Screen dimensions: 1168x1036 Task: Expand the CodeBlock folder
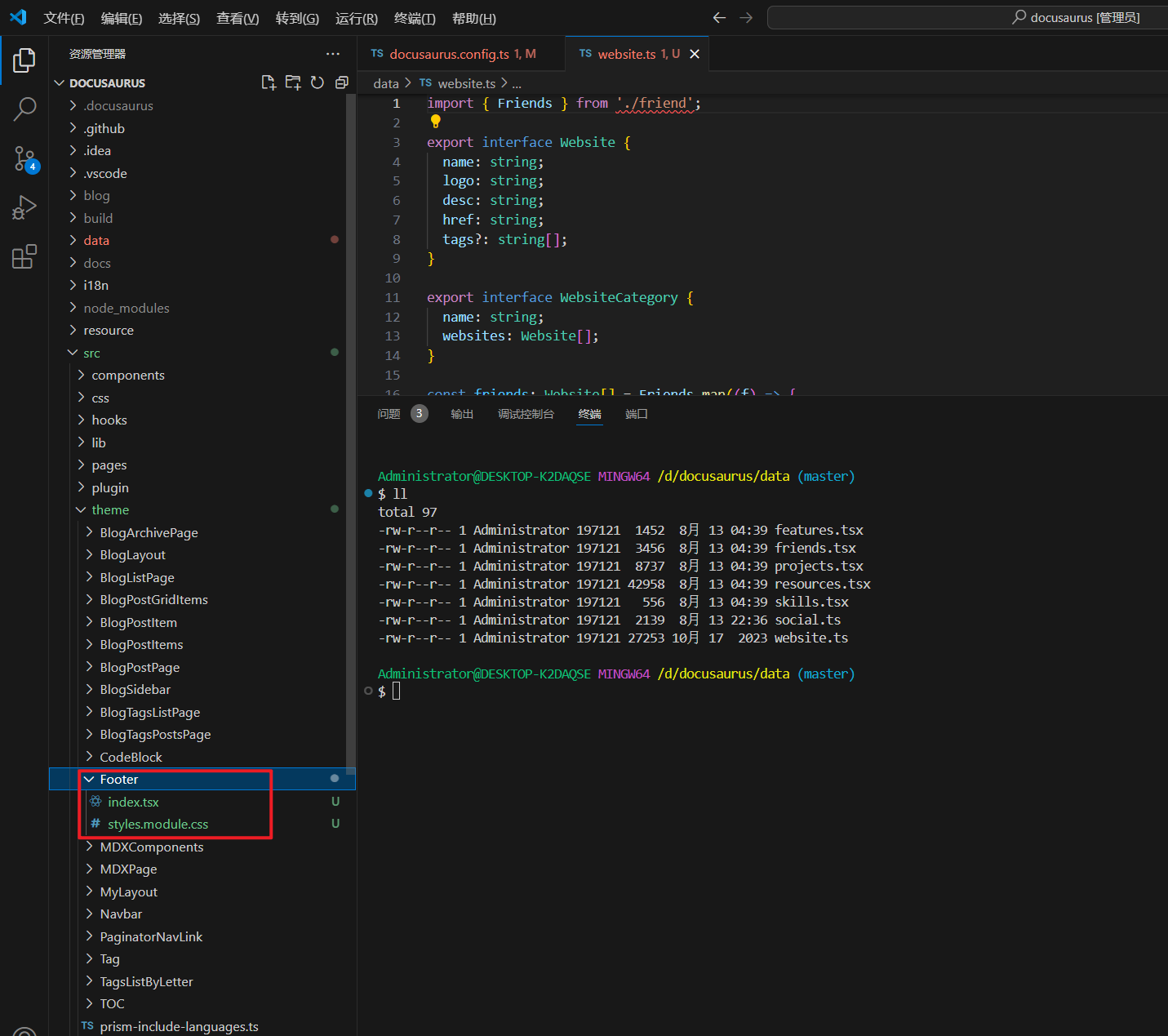202,757
